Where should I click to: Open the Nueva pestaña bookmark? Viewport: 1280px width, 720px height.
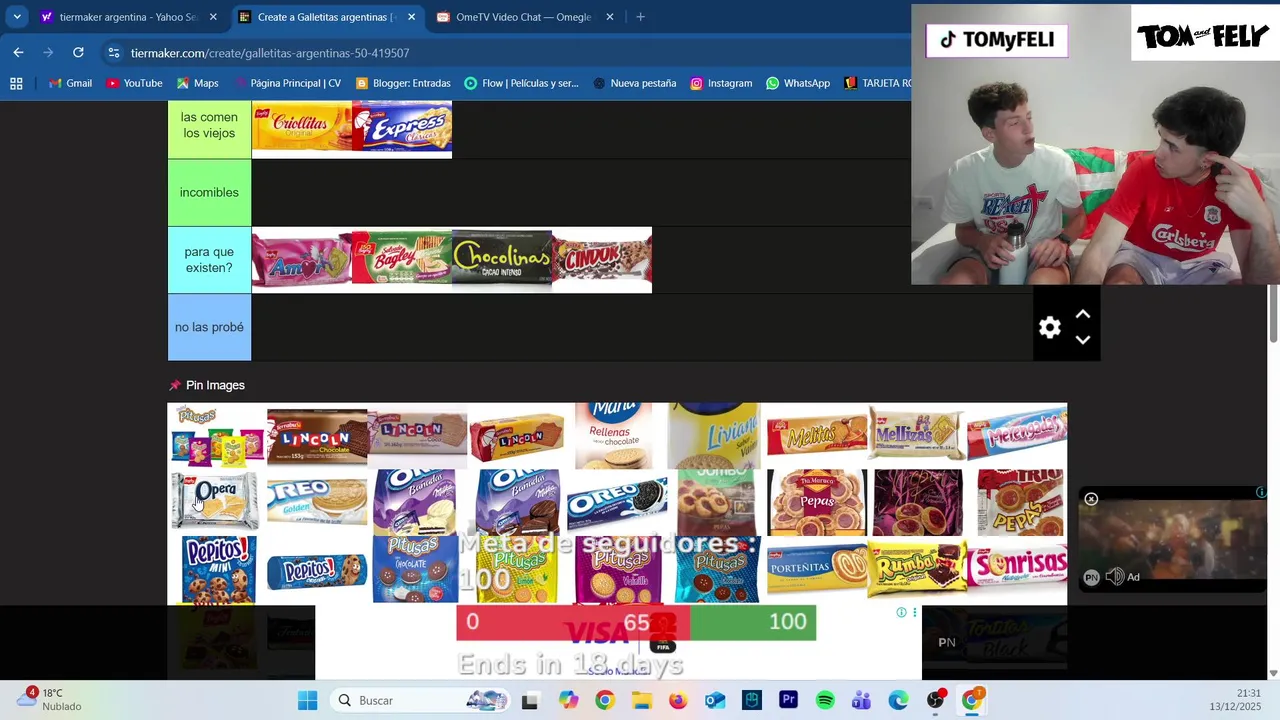pos(634,83)
